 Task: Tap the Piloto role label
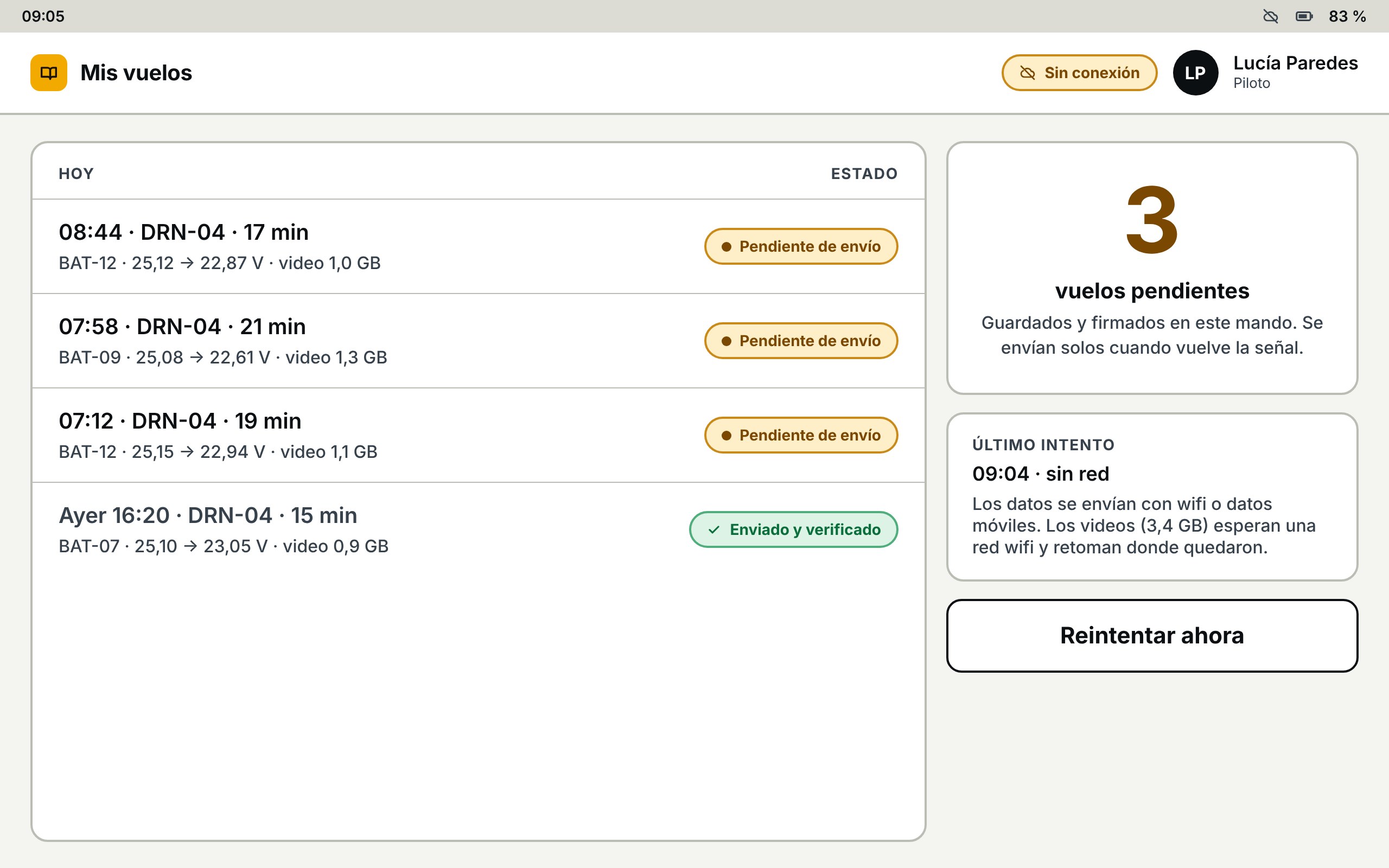[x=1251, y=83]
